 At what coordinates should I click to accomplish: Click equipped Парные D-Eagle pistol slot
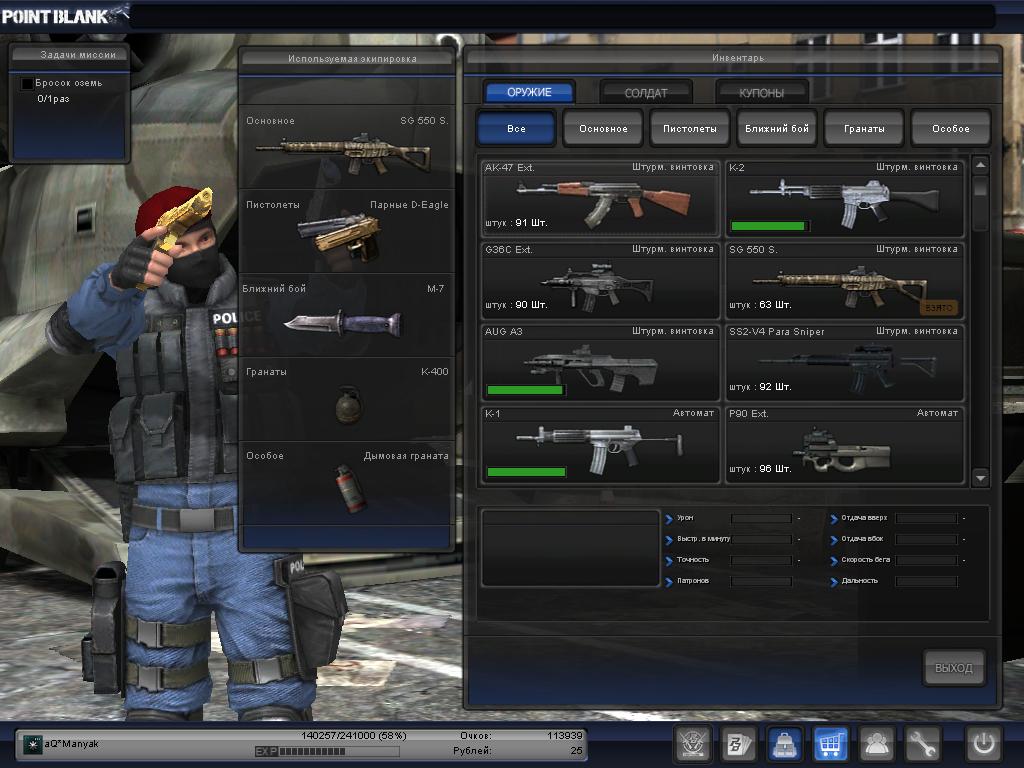(347, 232)
